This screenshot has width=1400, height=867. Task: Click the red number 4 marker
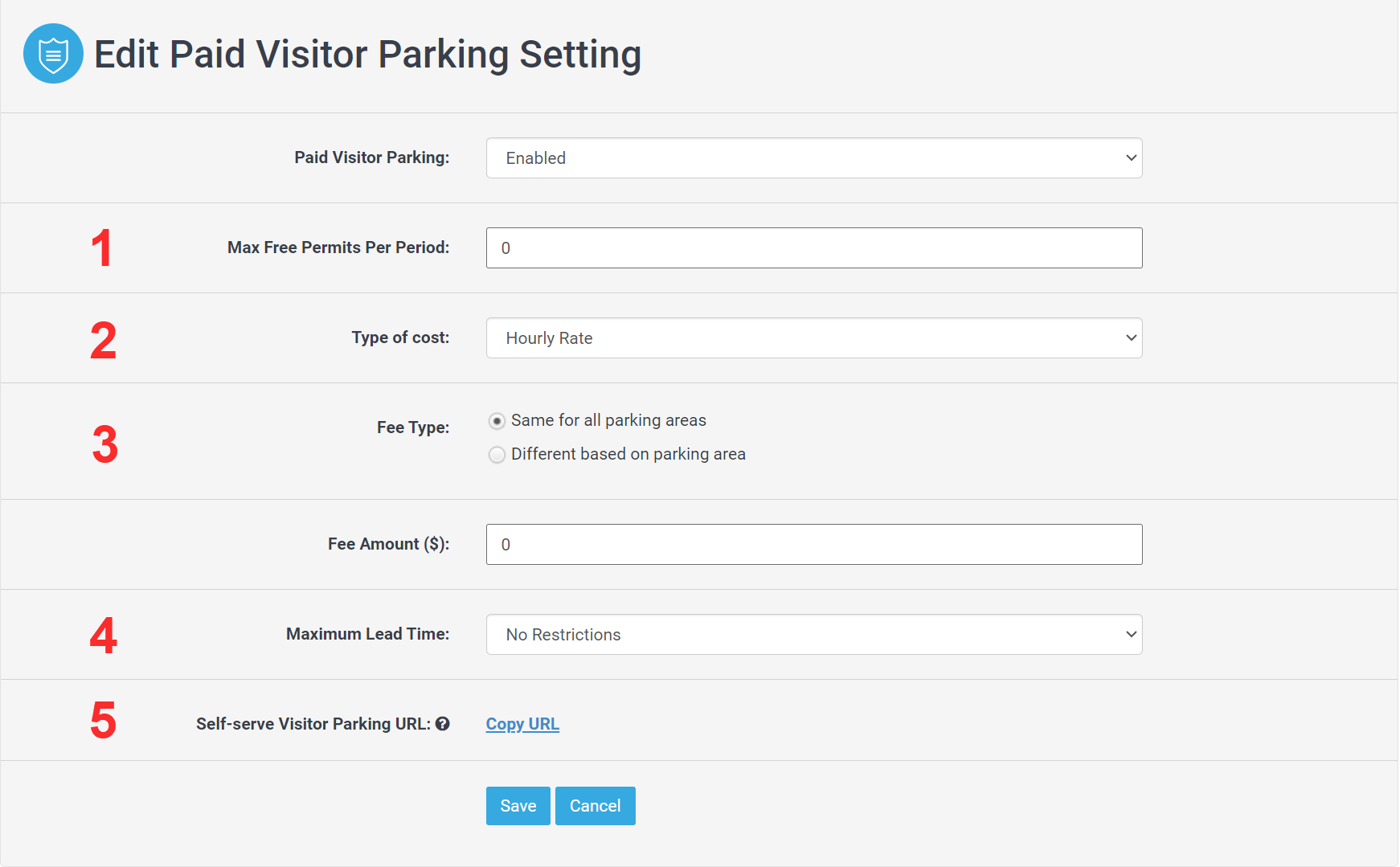point(103,636)
